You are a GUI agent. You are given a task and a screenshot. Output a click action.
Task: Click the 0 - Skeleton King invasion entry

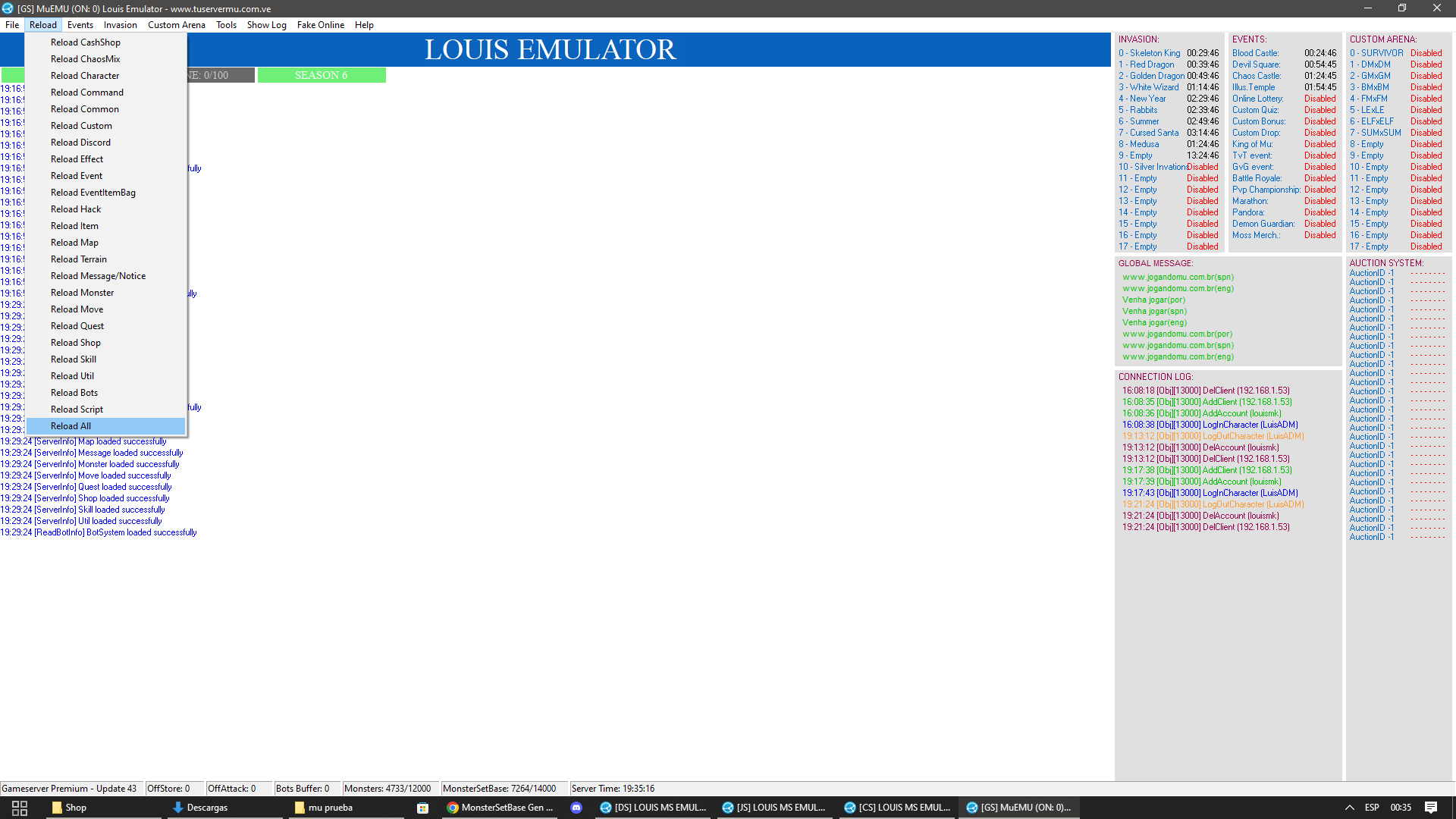[x=1169, y=53]
